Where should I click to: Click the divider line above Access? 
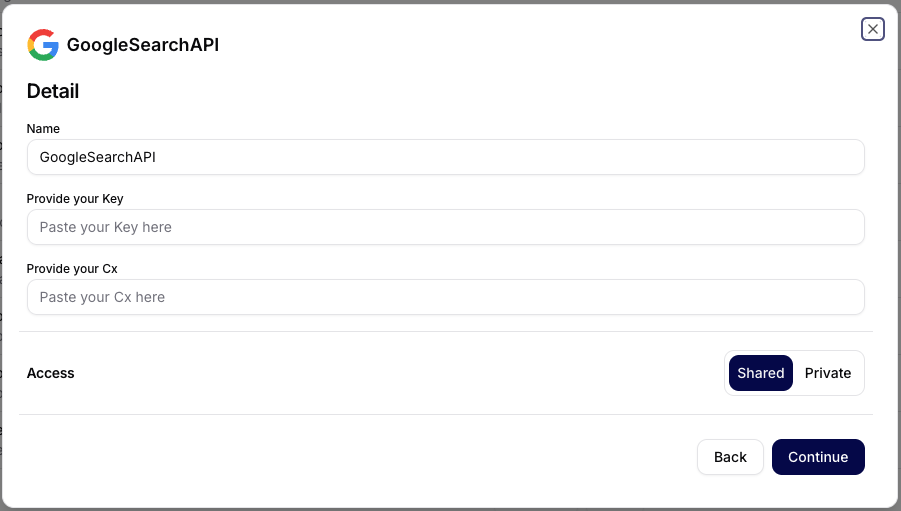(x=445, y=332)
